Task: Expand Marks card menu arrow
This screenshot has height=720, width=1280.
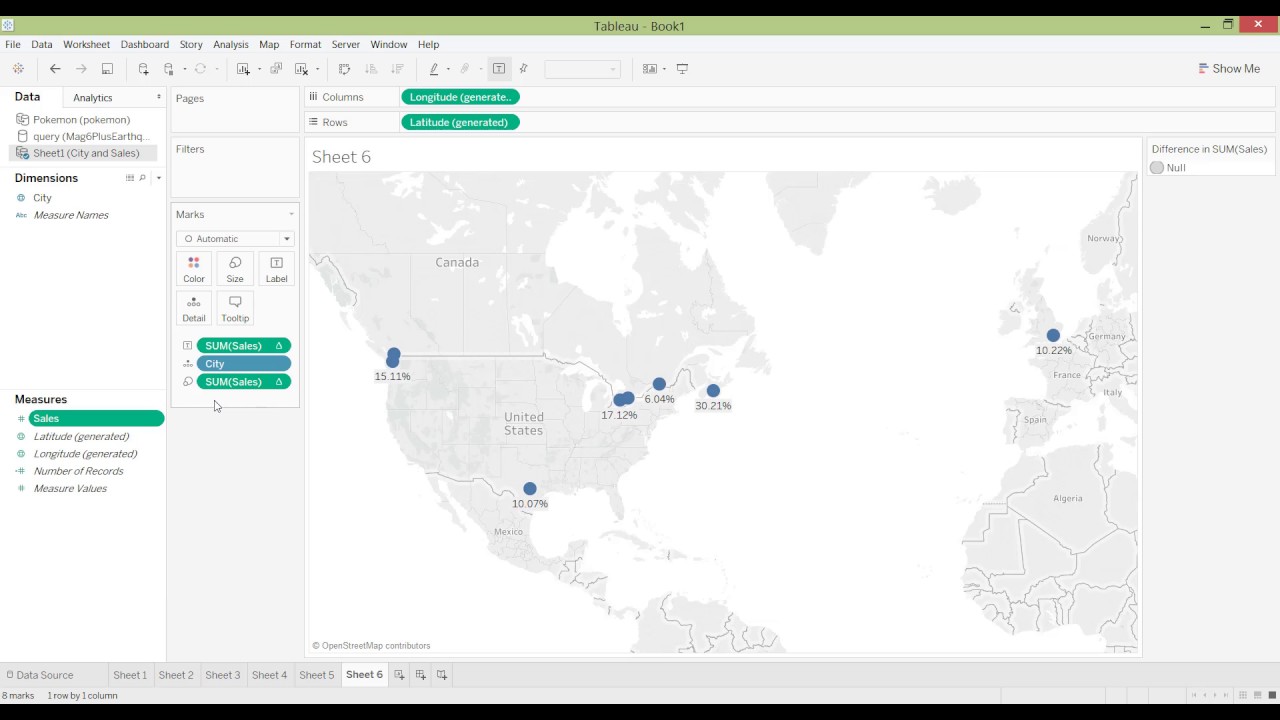Action: [292, 214]
